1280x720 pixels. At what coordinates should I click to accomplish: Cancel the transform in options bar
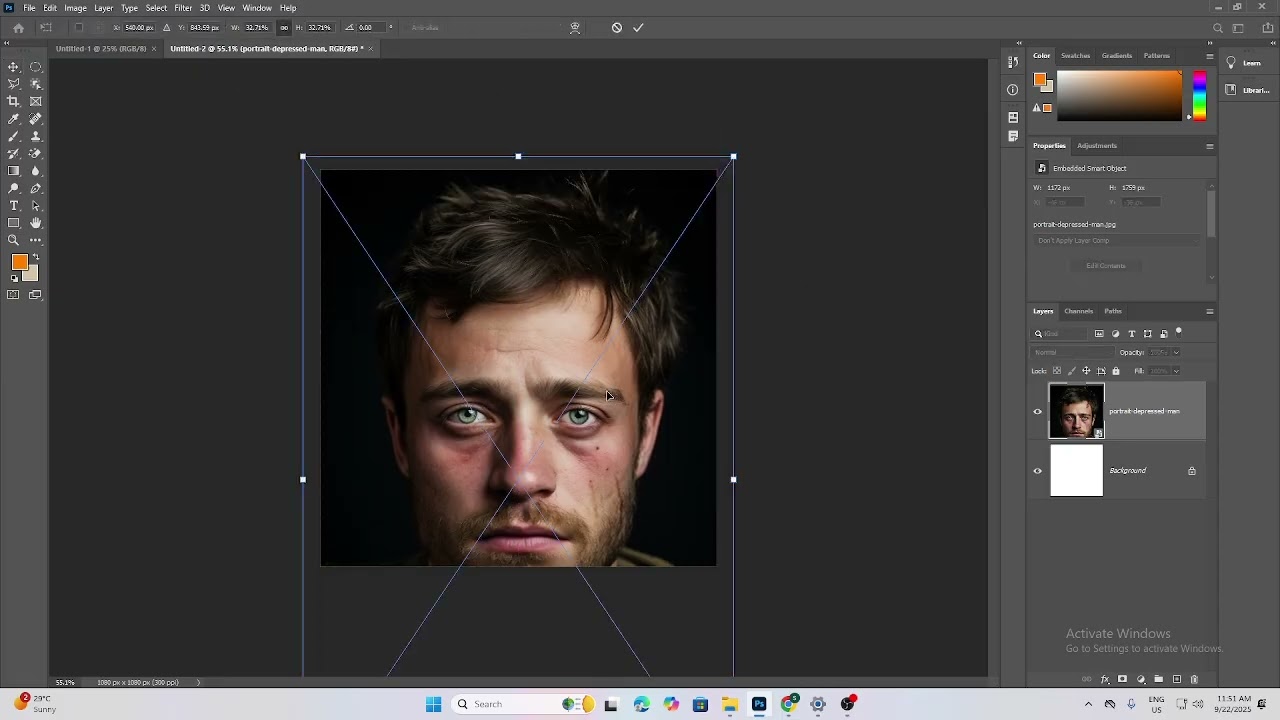tap(617, 28)
